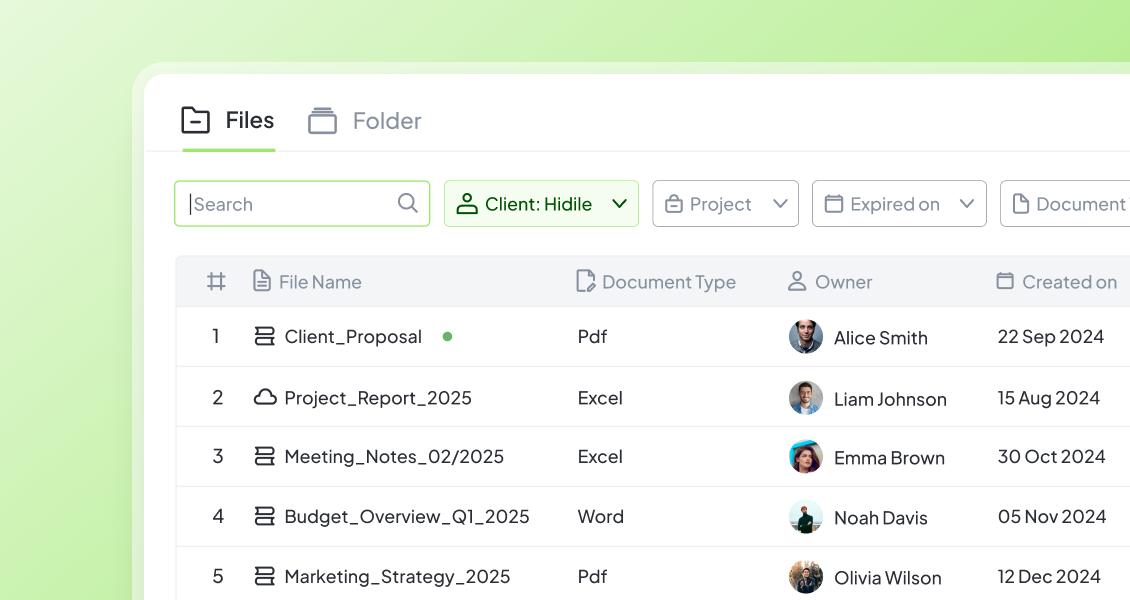Click the stack icon beside Marketing_Strategy_2025
The width and height of the screenshot is (1130, 600).
[264, 576]
